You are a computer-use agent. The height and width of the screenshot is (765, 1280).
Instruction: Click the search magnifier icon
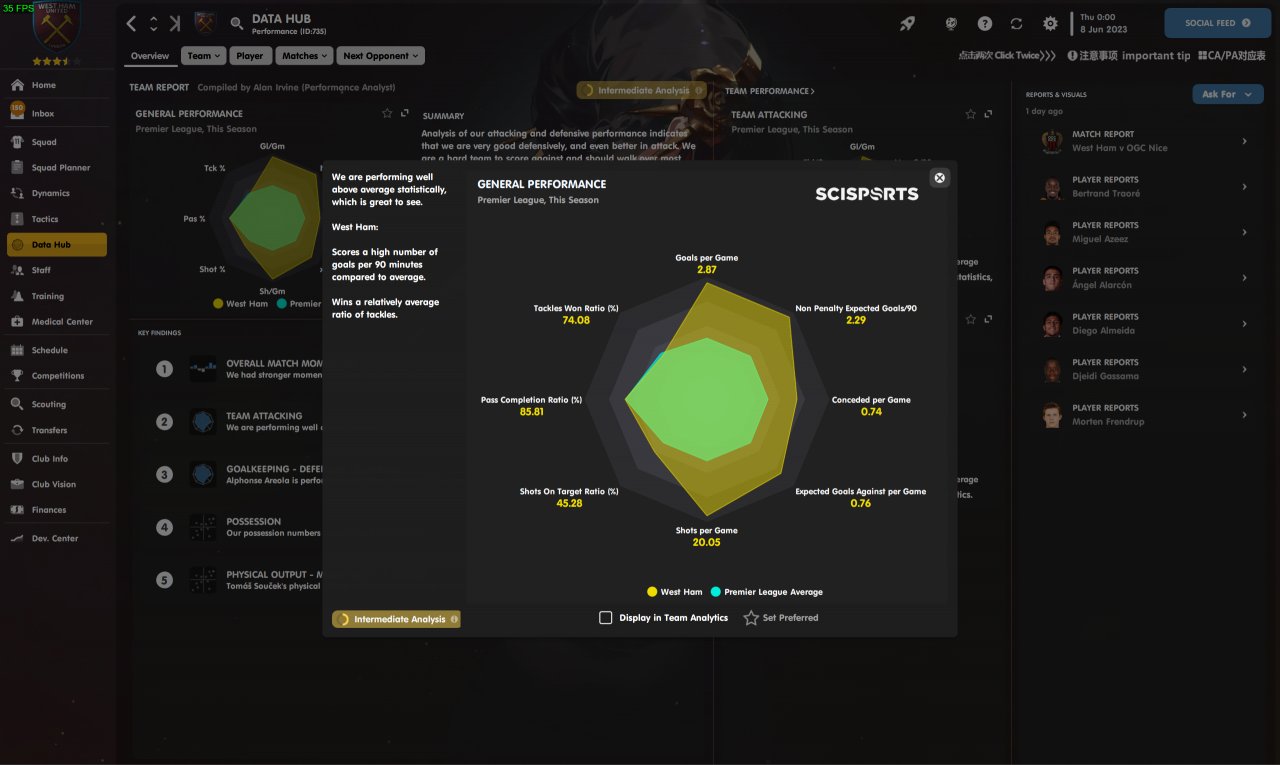[x=237, y=23]
